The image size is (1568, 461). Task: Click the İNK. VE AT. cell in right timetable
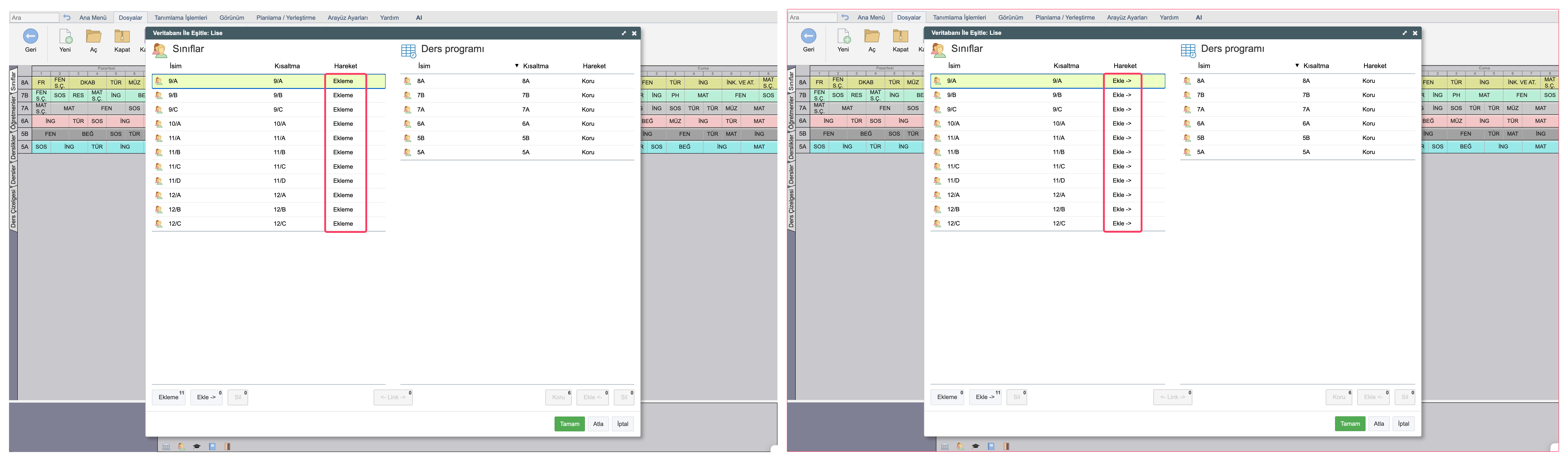pos(1522,83)
